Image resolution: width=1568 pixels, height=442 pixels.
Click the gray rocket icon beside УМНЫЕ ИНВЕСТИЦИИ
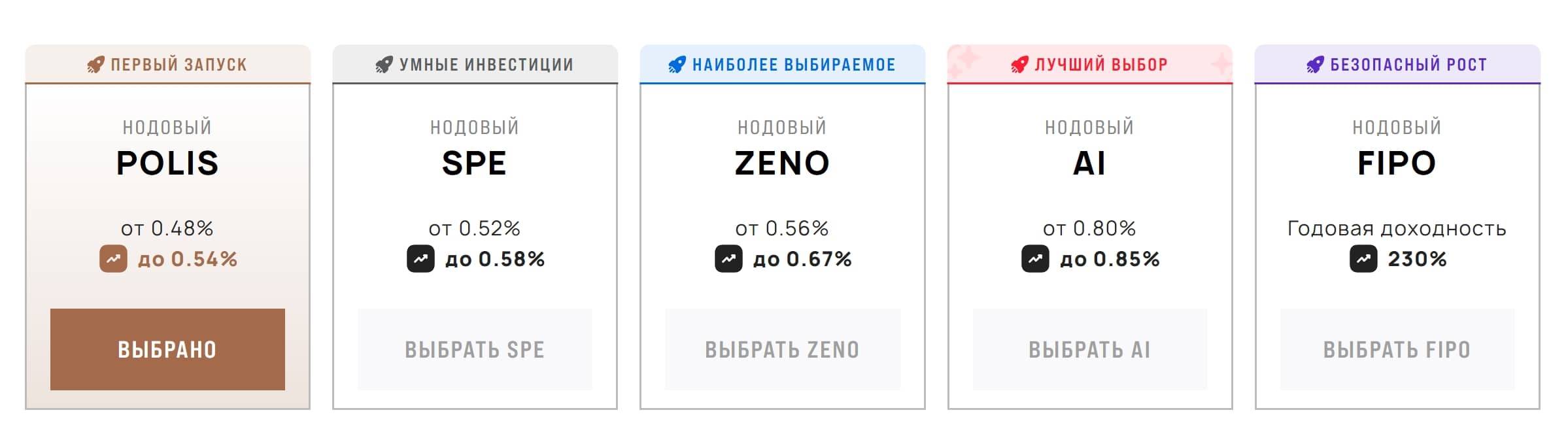(x=384, y=65)
